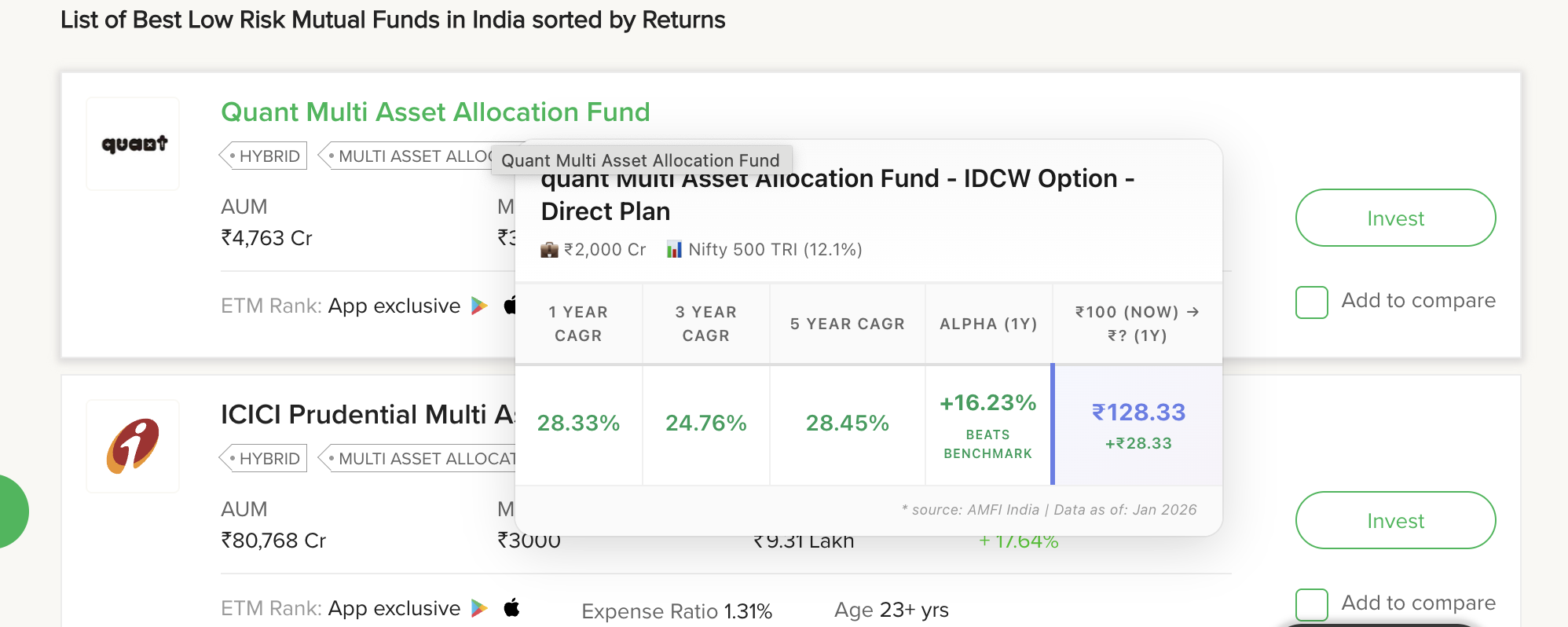
Task: Click the bar chart benchmark icon in popup
Action: (674, 250)
